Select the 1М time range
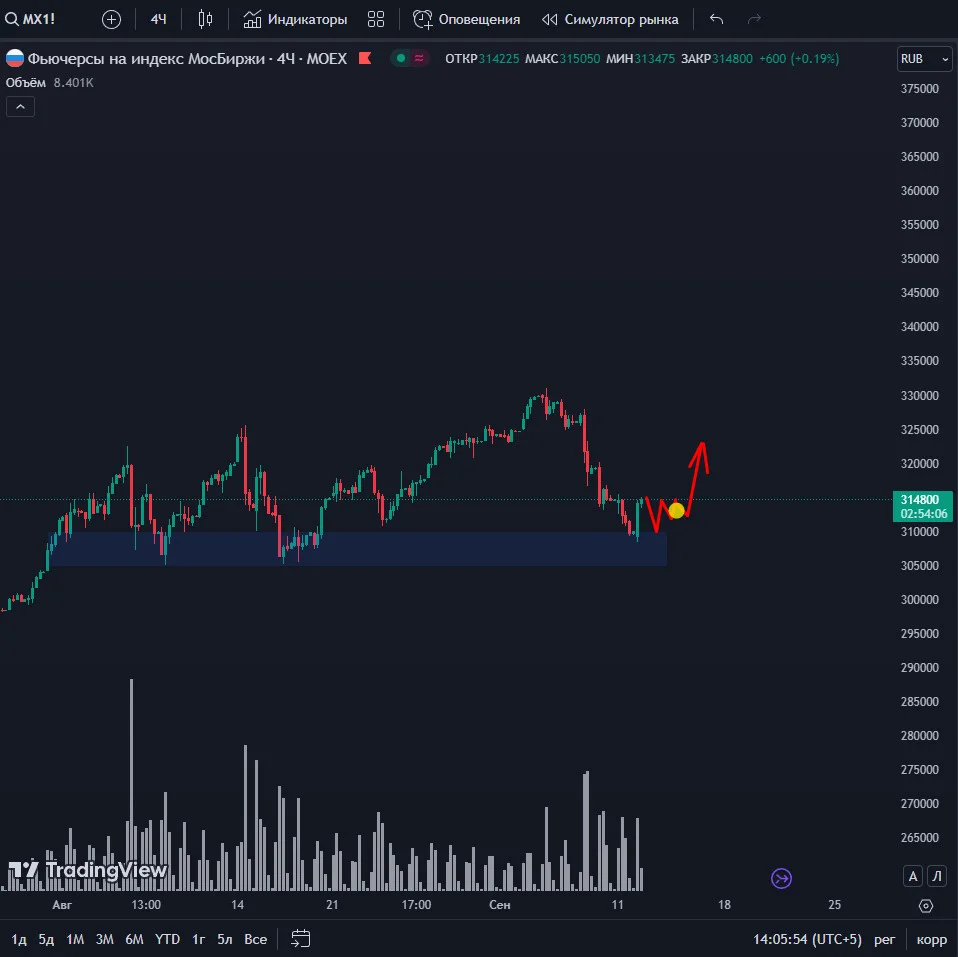 (75, 939)
